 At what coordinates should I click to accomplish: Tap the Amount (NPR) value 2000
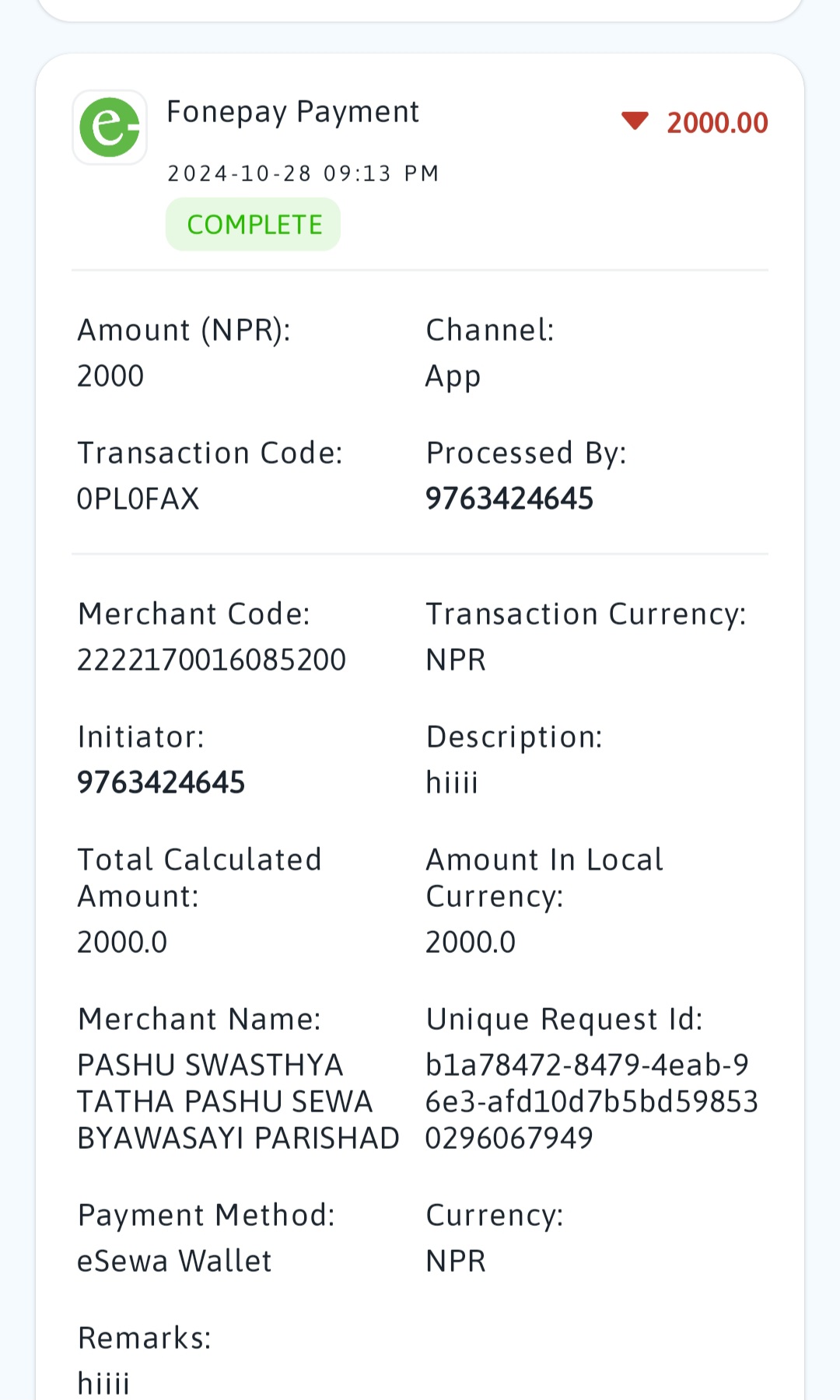pyautogui.click(x=110, y=376)
